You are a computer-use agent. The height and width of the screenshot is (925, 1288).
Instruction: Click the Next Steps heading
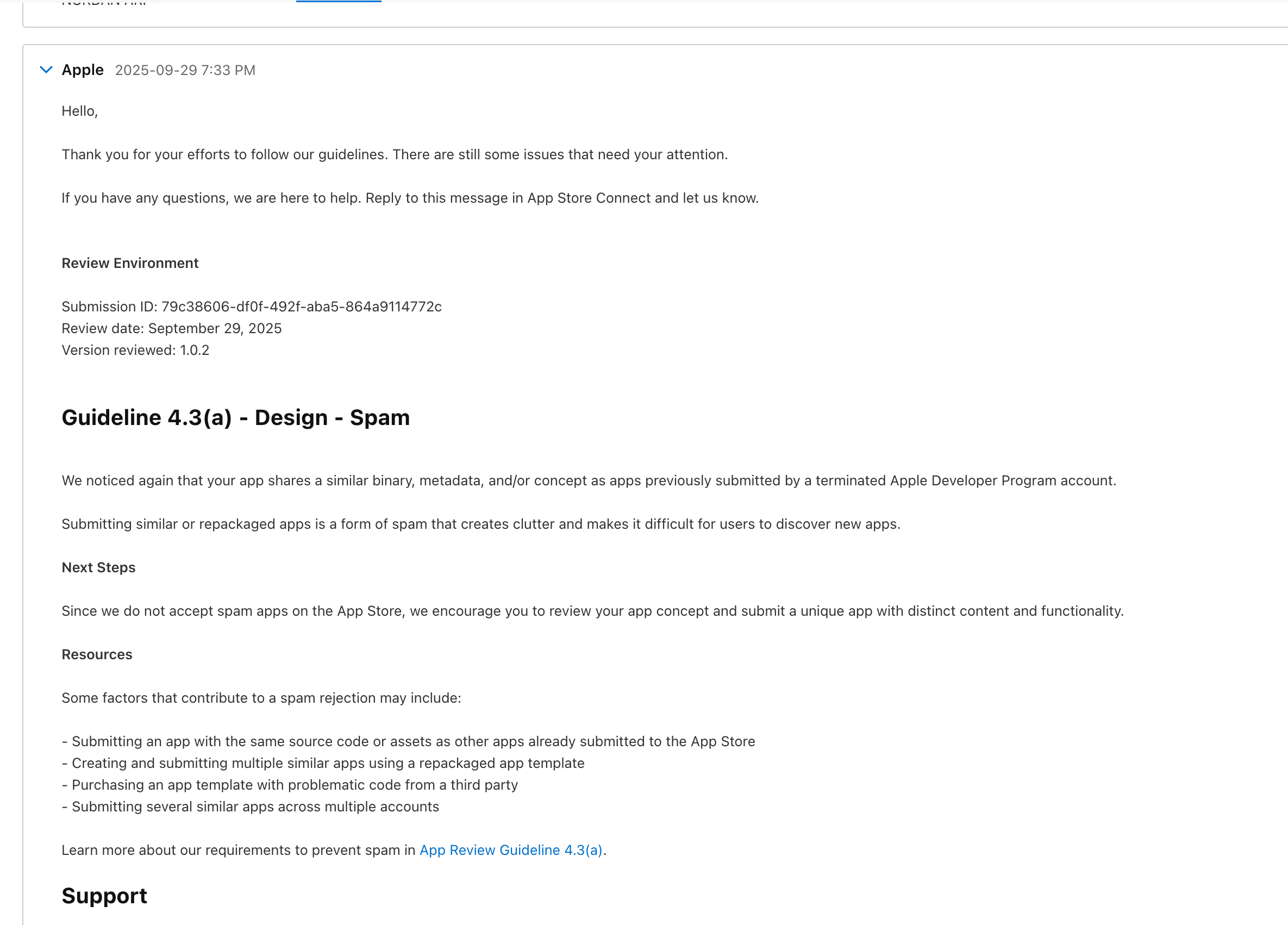tap(98, 567)
